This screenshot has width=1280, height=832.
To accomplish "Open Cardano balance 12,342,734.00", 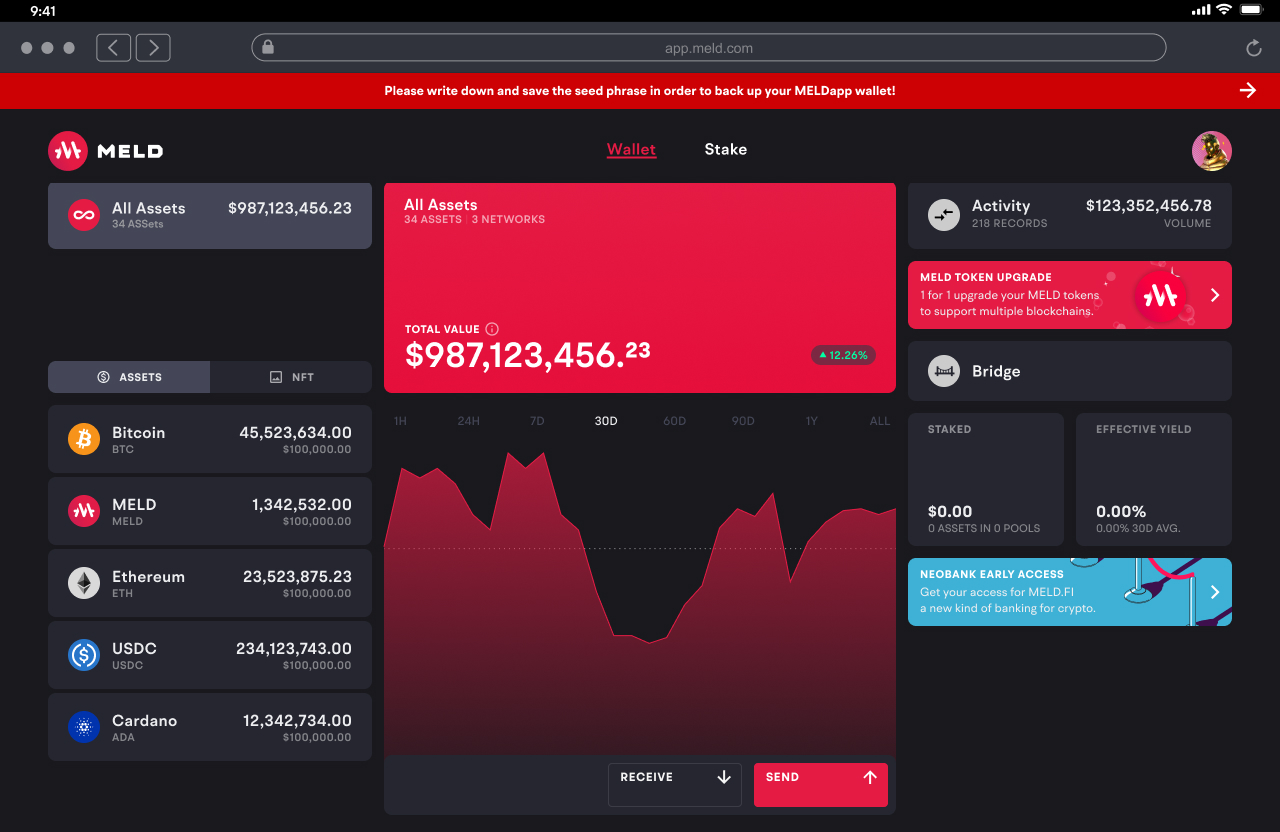I will click(x=297, y=721).
